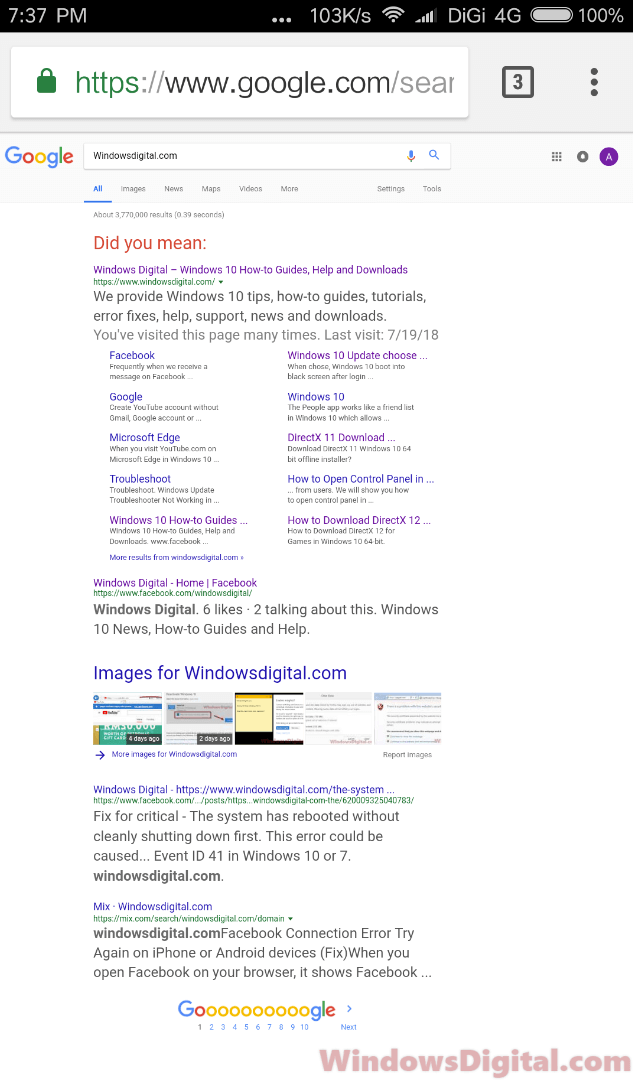
Task: Open the purple account avatar A
Action: [x=609, y=156]
